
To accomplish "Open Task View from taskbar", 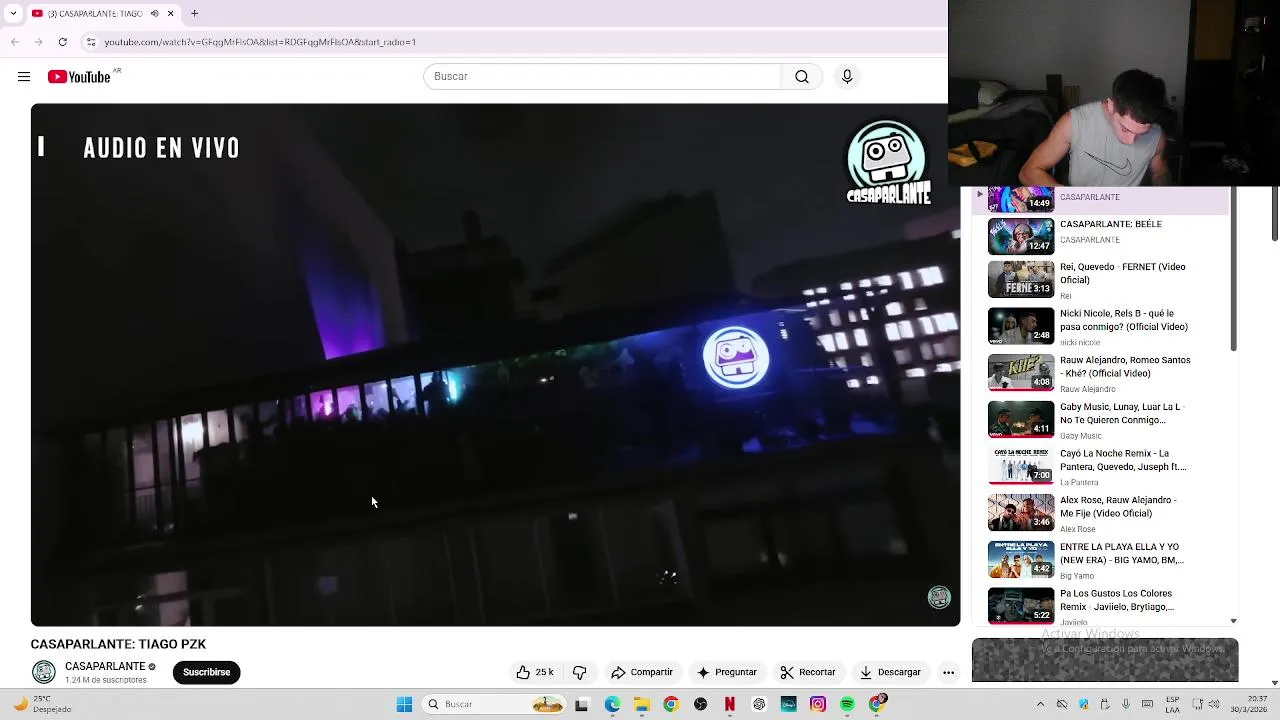I will click(x=582, y=705).
